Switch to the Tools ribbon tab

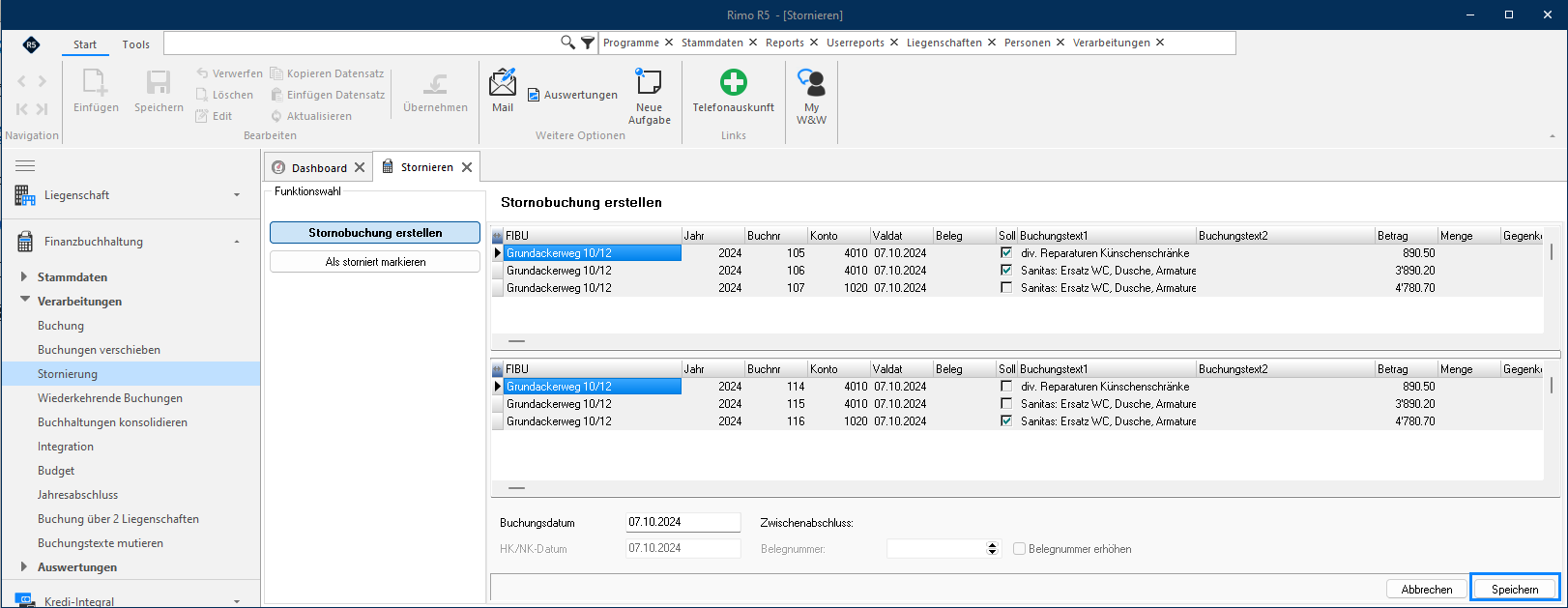[x=135, y=44]
